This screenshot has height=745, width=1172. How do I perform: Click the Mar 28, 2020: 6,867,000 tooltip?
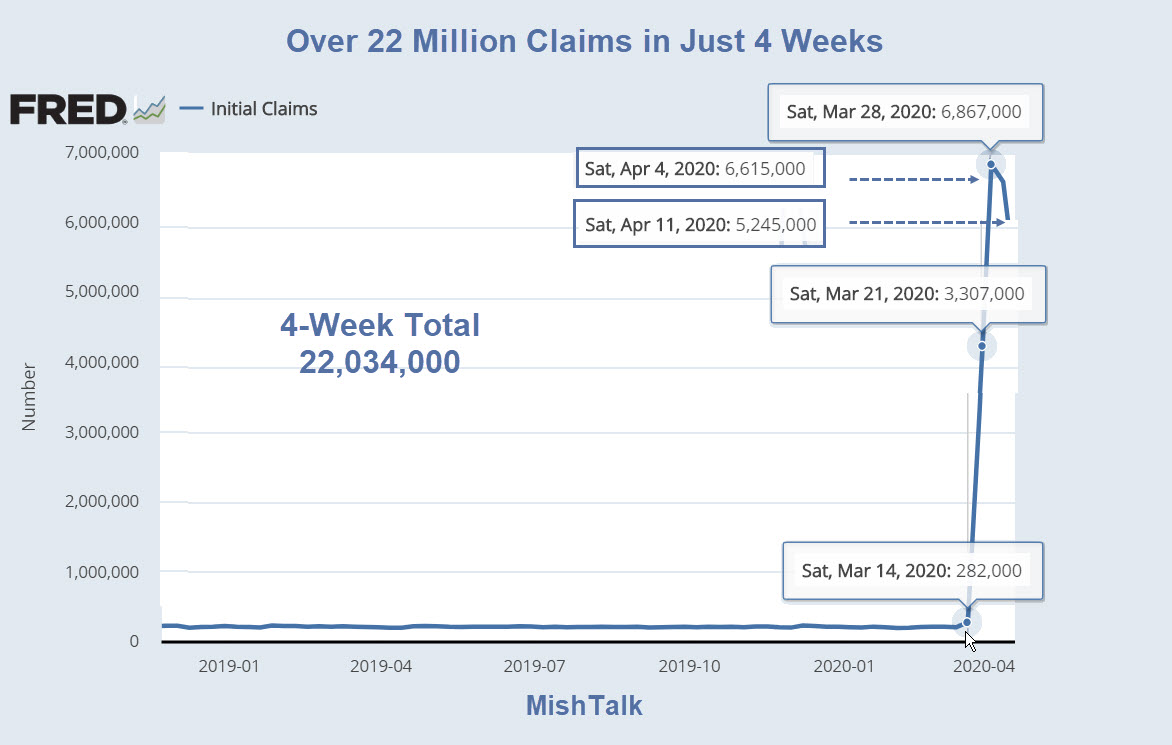pos(904,112)
